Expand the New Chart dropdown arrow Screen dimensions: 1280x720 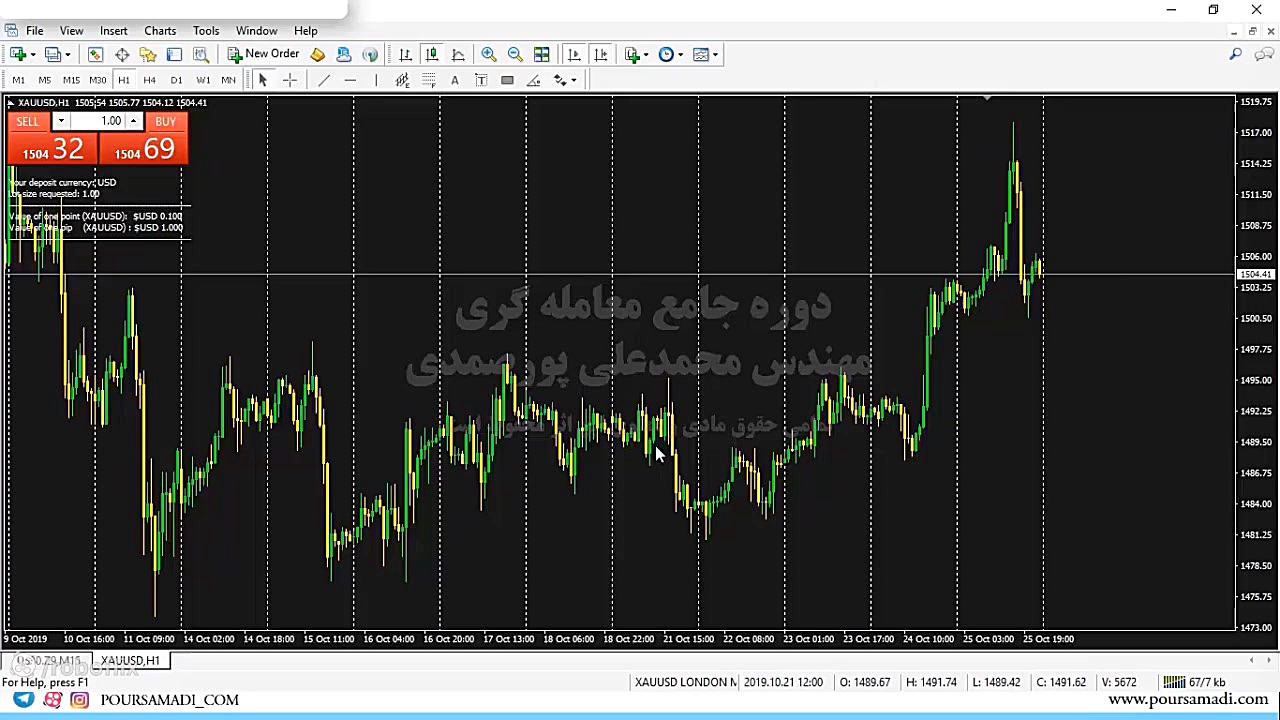(33, 55)
